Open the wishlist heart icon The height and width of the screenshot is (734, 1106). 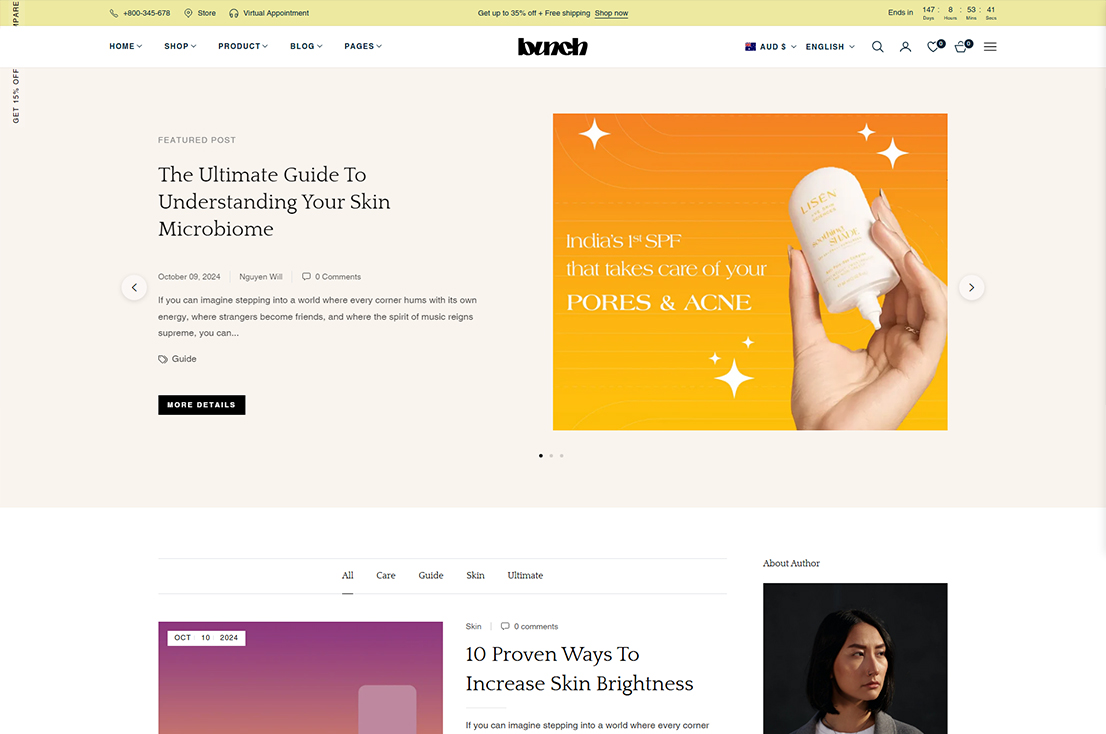(933, 47)
